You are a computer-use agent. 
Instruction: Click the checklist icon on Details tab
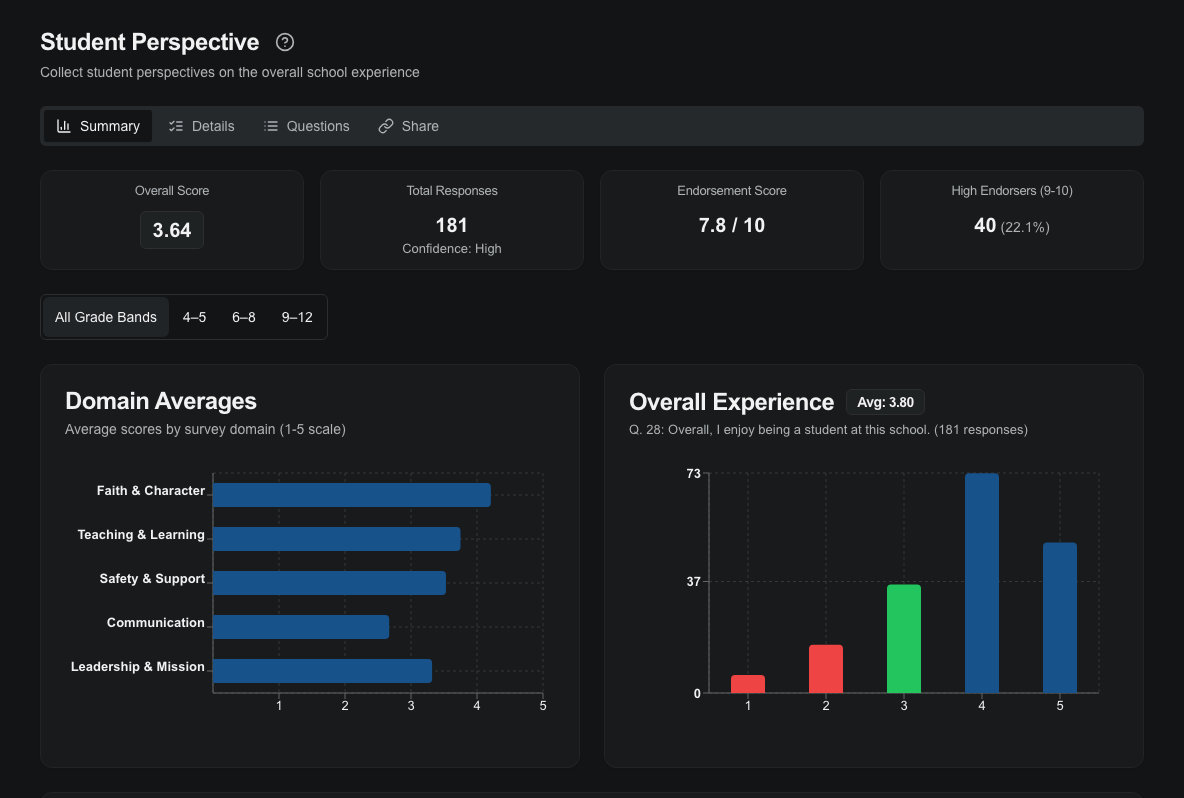(x=176, y=126)
